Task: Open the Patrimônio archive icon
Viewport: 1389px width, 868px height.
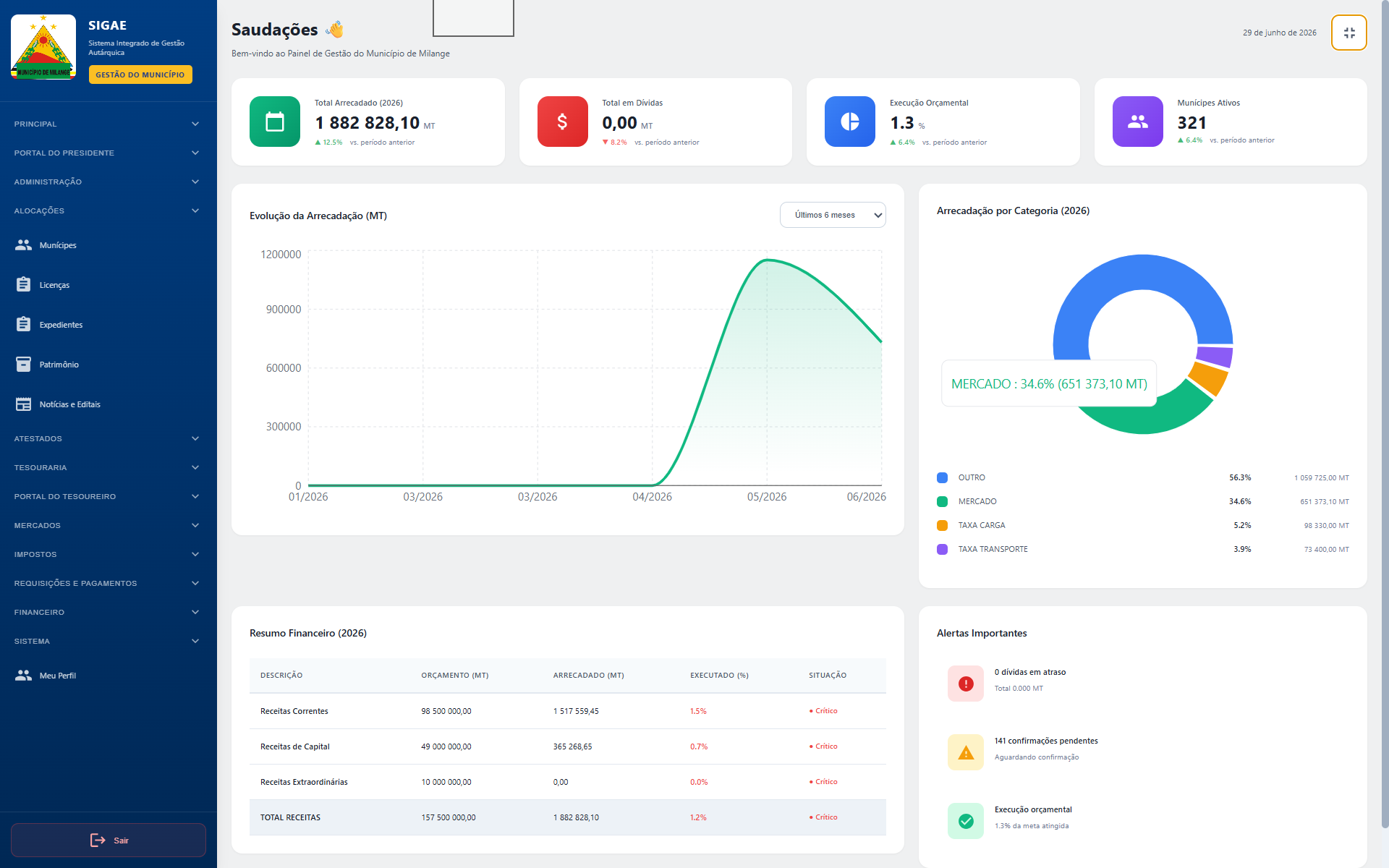Action: tap(23, 364)
